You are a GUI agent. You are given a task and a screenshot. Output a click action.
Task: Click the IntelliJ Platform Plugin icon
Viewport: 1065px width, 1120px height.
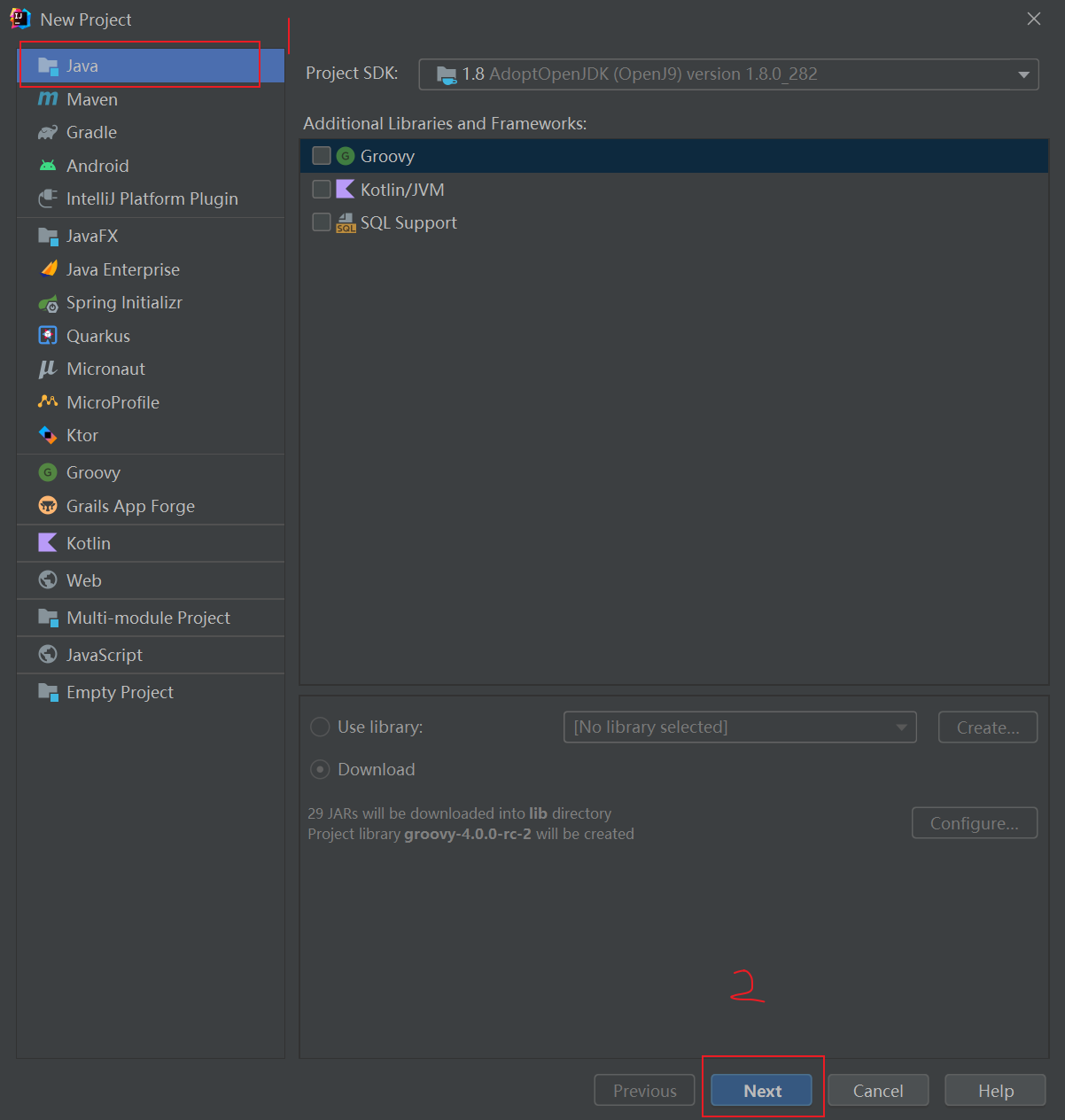click(x=48, y=198)
